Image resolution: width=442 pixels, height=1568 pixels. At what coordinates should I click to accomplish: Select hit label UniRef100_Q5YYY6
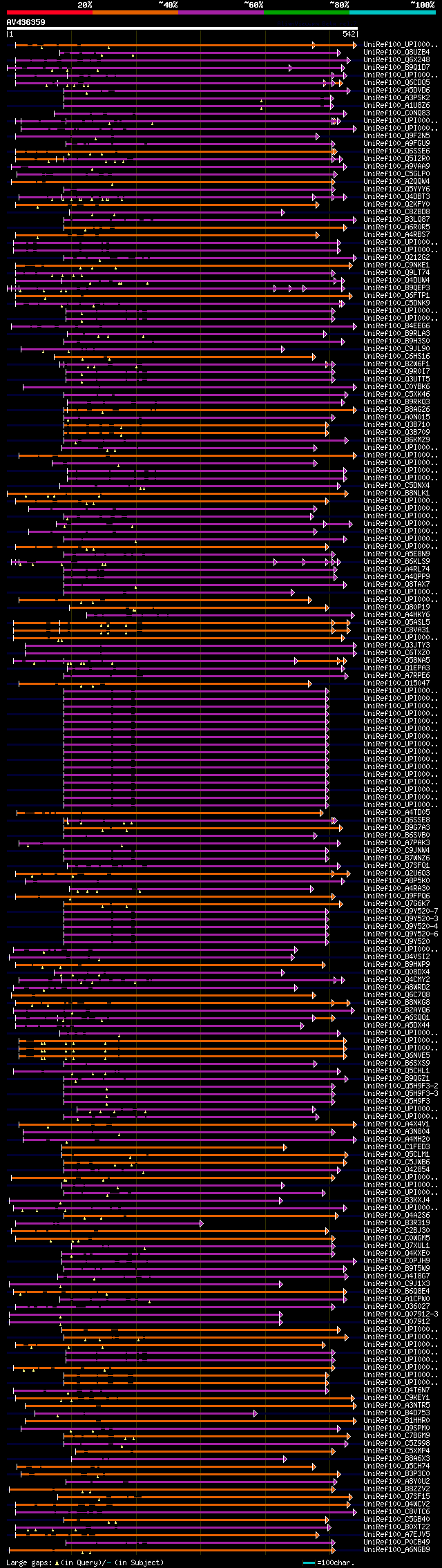(x=396, y=189)
